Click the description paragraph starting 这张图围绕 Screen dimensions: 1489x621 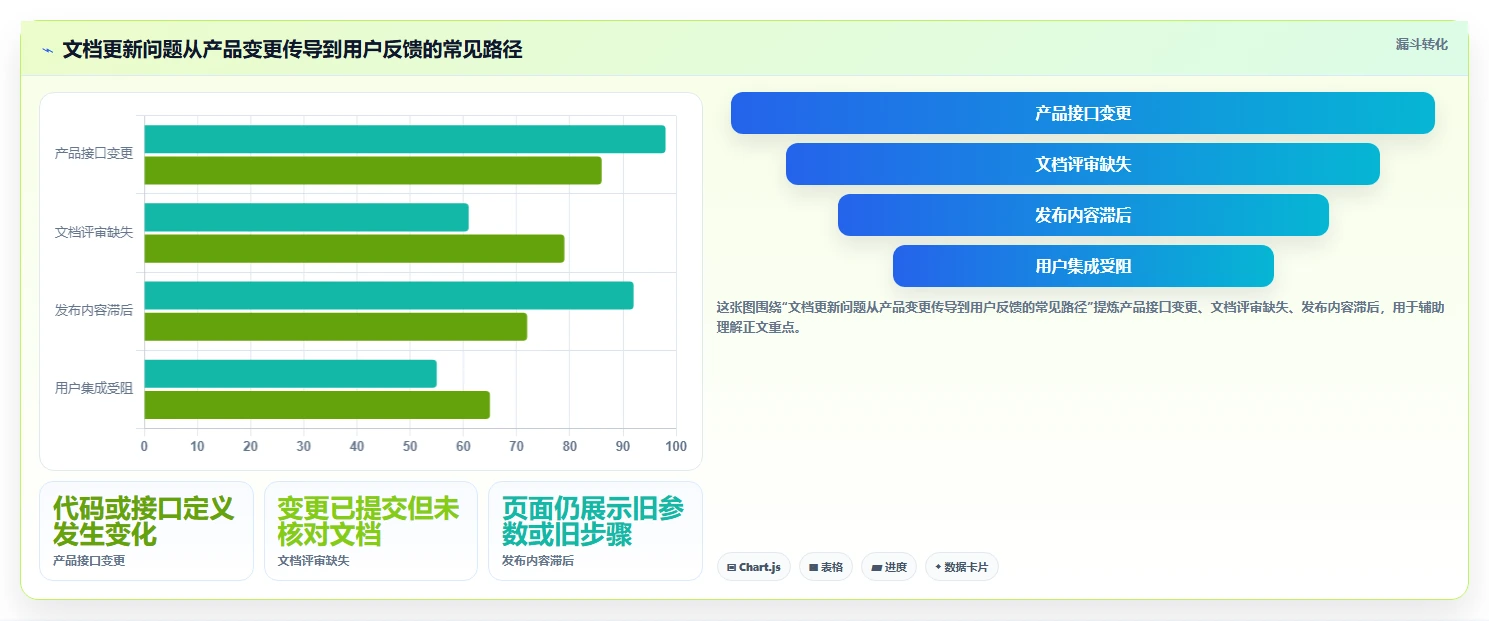pyautogui.click(x=1080, y=317)
